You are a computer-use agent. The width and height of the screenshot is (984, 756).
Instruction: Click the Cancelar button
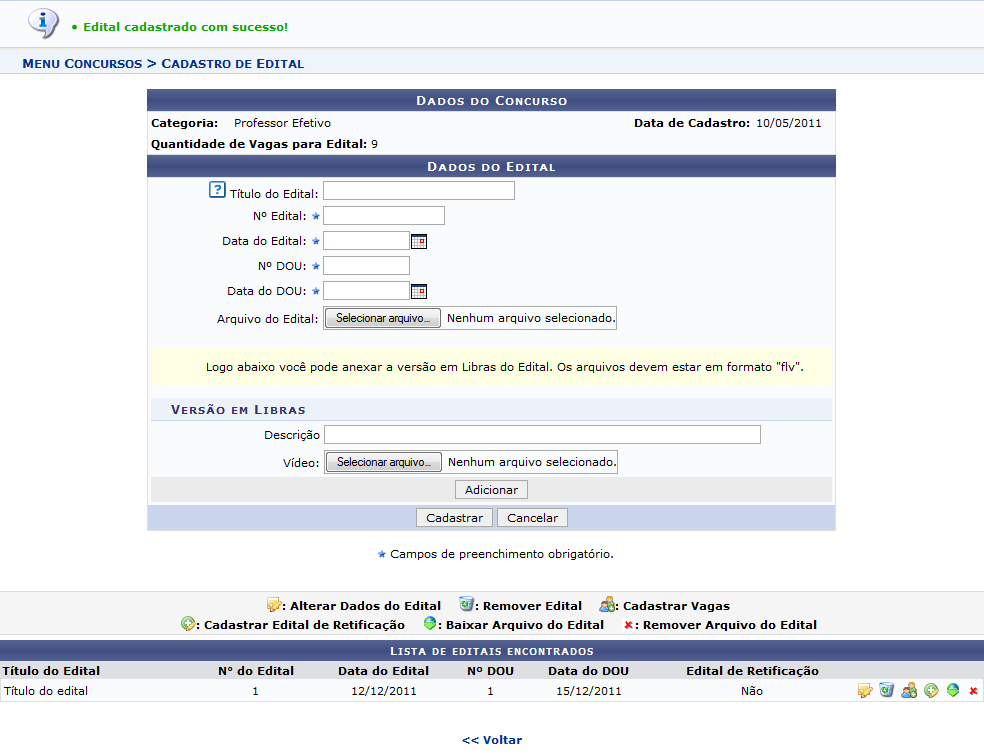(532, 518)
